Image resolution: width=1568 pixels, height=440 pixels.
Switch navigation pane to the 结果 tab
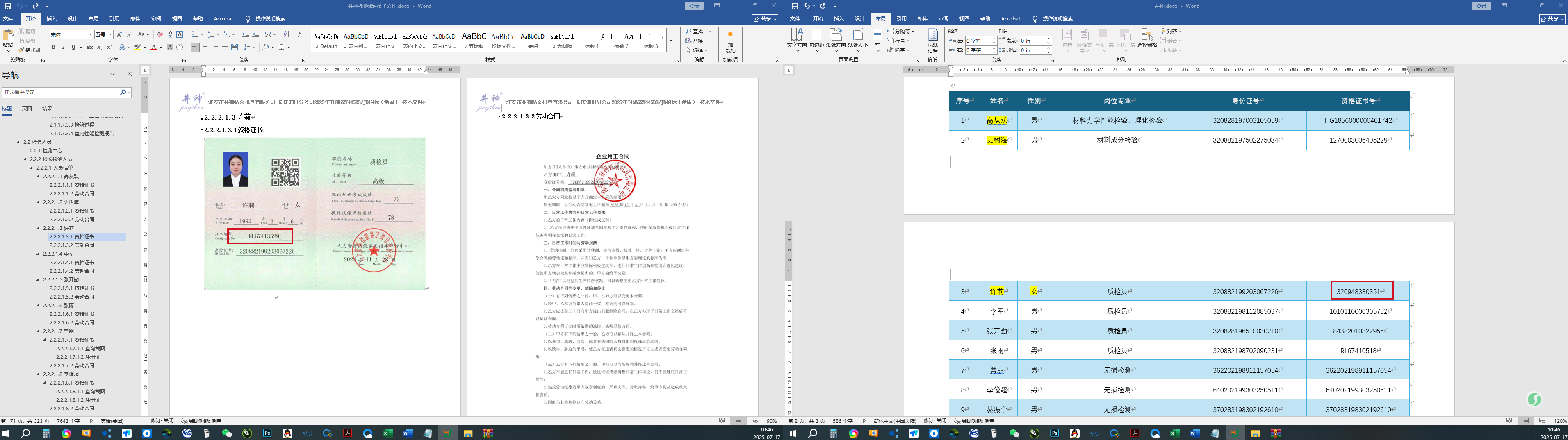(x=47, y=108)
